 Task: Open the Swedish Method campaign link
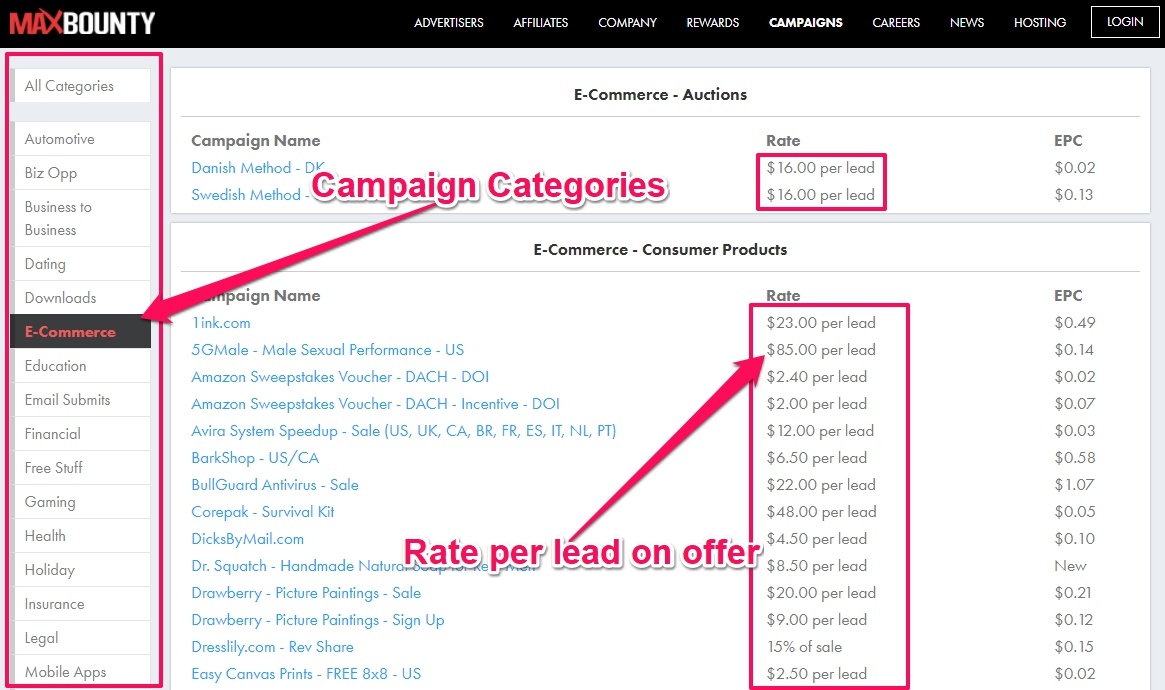click(x=248, y=195)
